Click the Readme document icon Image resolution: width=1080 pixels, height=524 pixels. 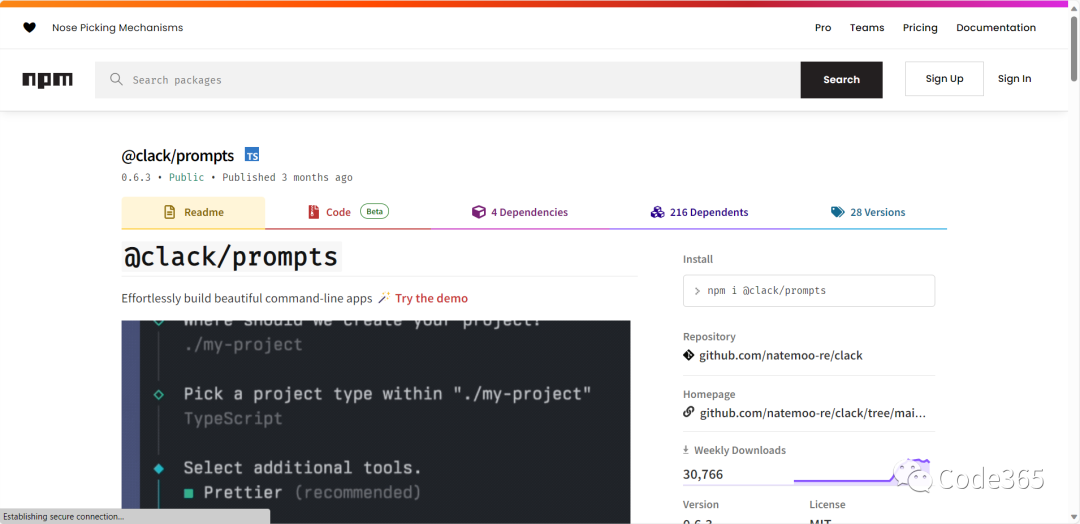pos(169,212)
